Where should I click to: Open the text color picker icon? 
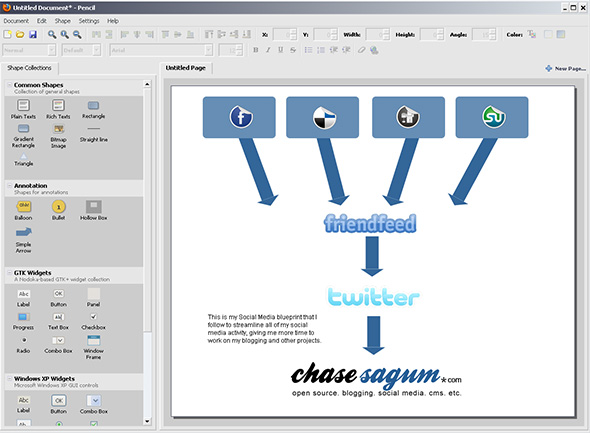[x=531, y=35]
